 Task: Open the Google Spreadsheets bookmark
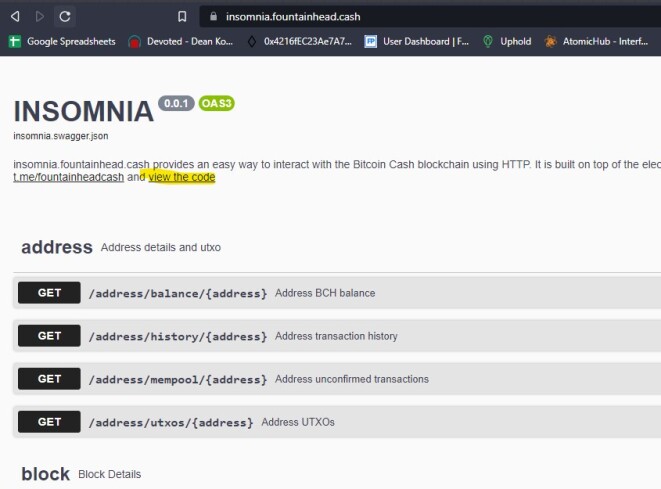click(x=62, y=41)
